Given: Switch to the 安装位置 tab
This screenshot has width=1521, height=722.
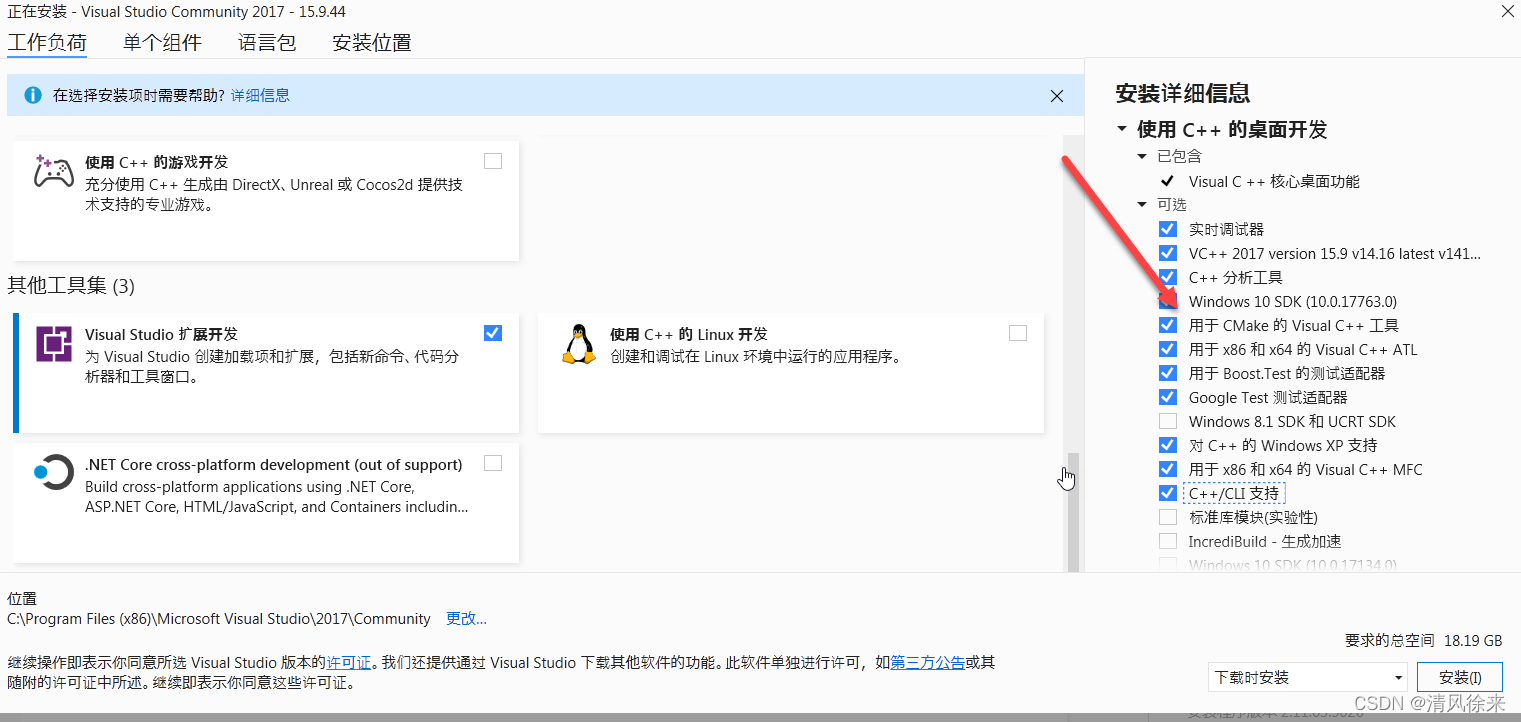Looking at the screenshot, I should pos(372,43).
